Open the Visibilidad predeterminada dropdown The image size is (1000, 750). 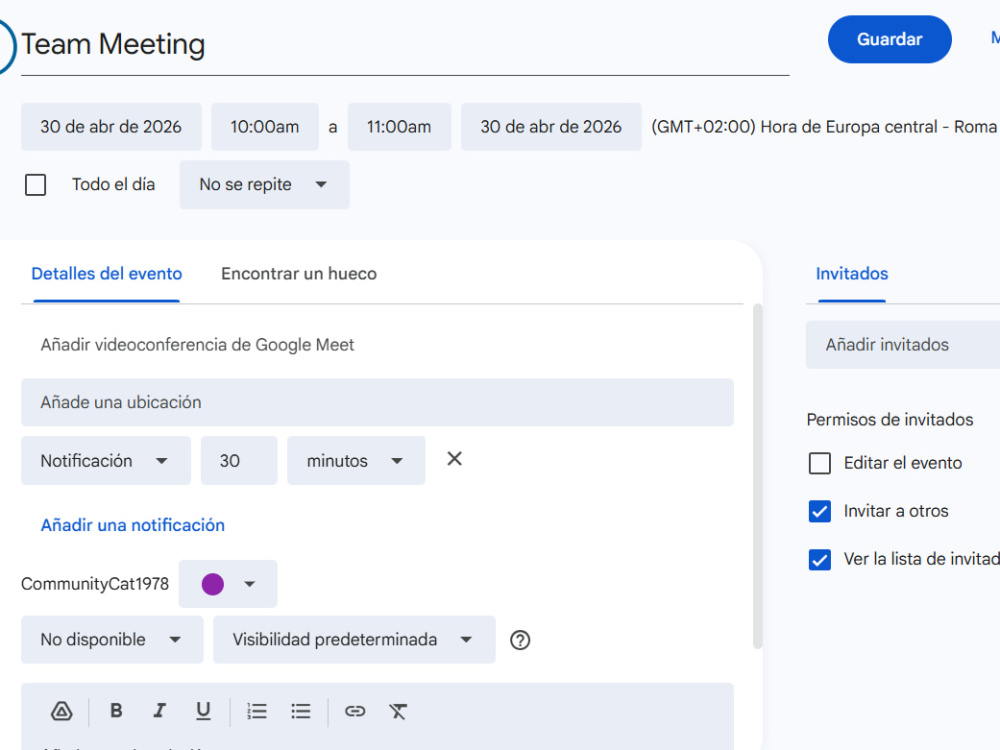point(354,640)
